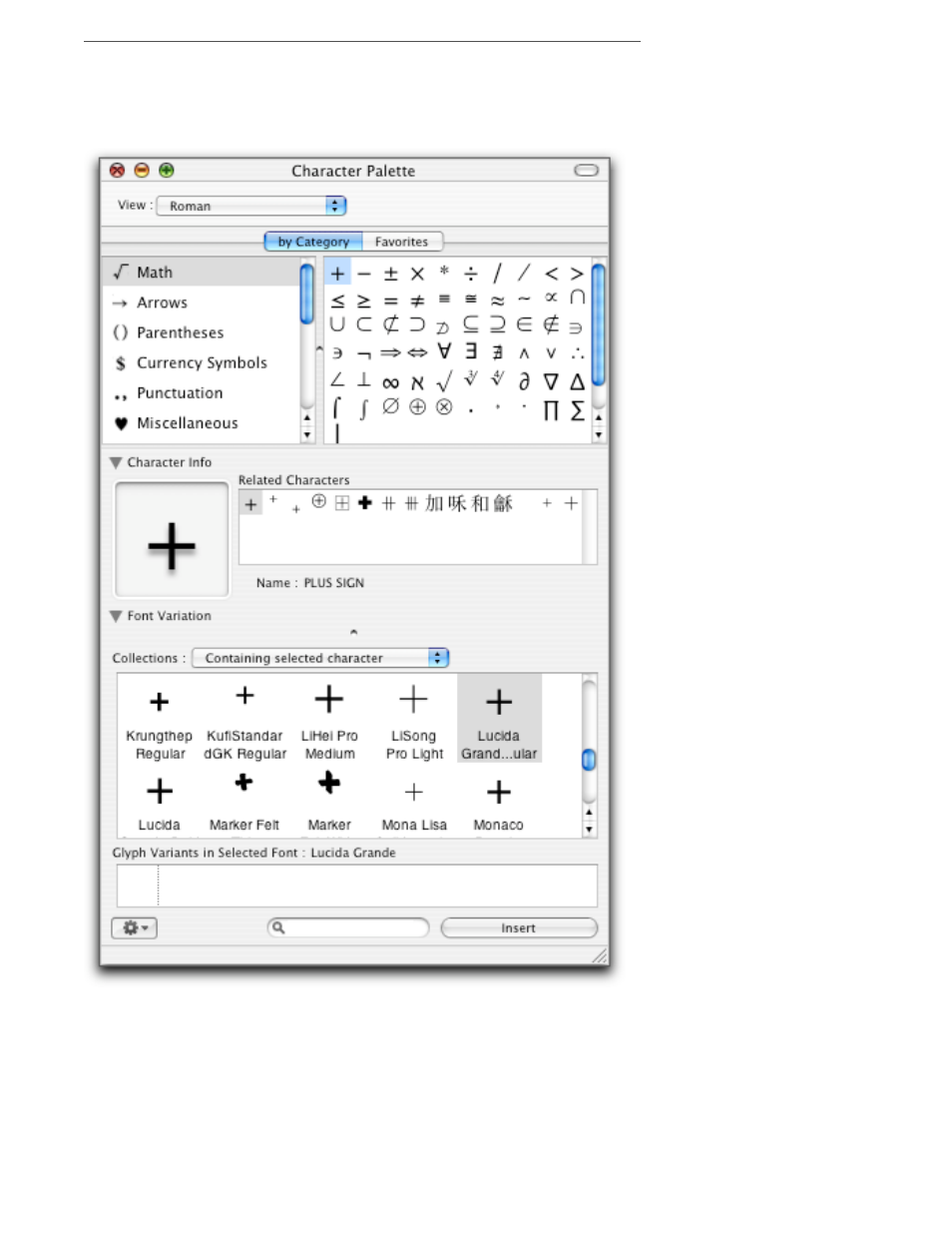Click the large plus sign preview box

pyautogui.click(x=172, y=540)
